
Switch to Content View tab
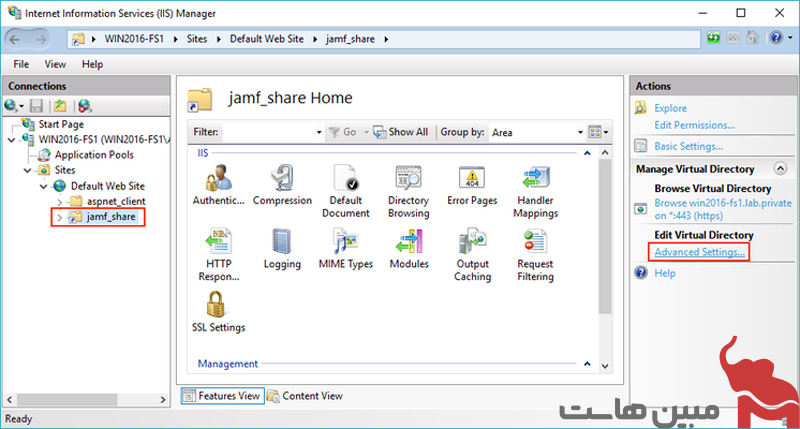click(x=305, y=396)
